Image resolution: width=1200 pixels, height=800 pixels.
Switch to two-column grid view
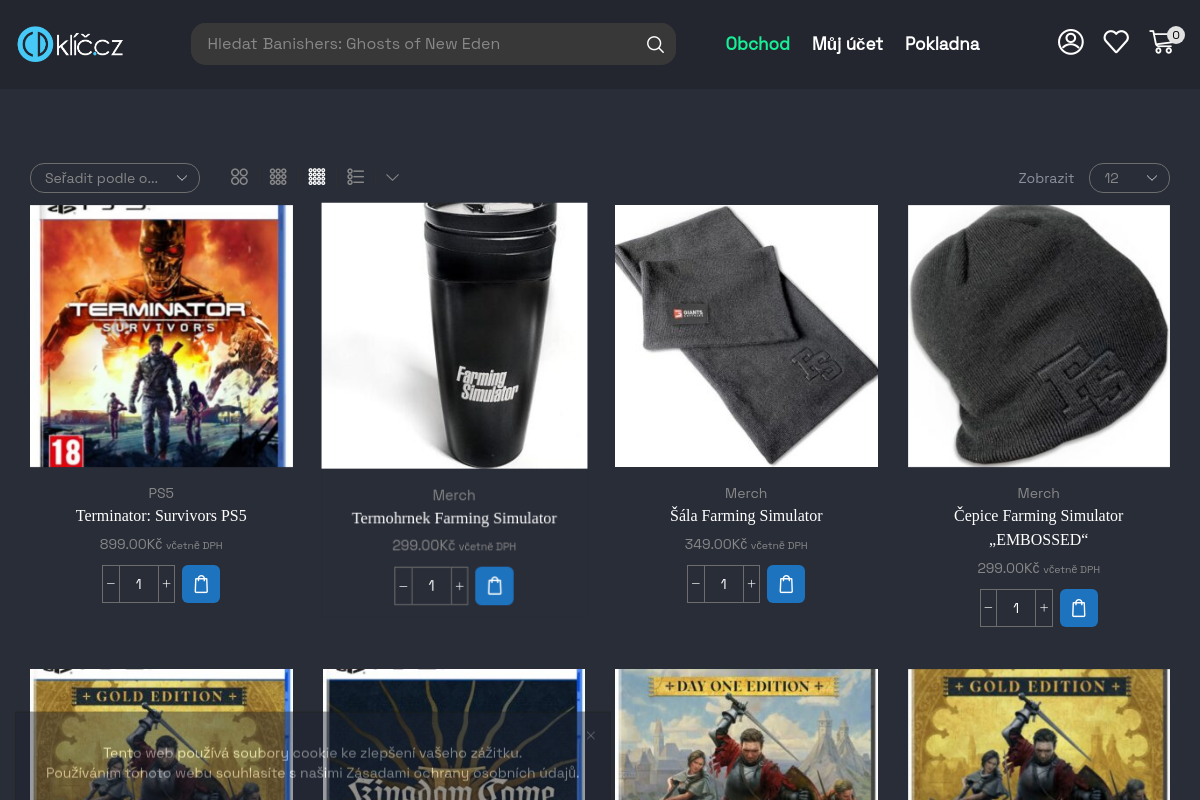point(239,177)
